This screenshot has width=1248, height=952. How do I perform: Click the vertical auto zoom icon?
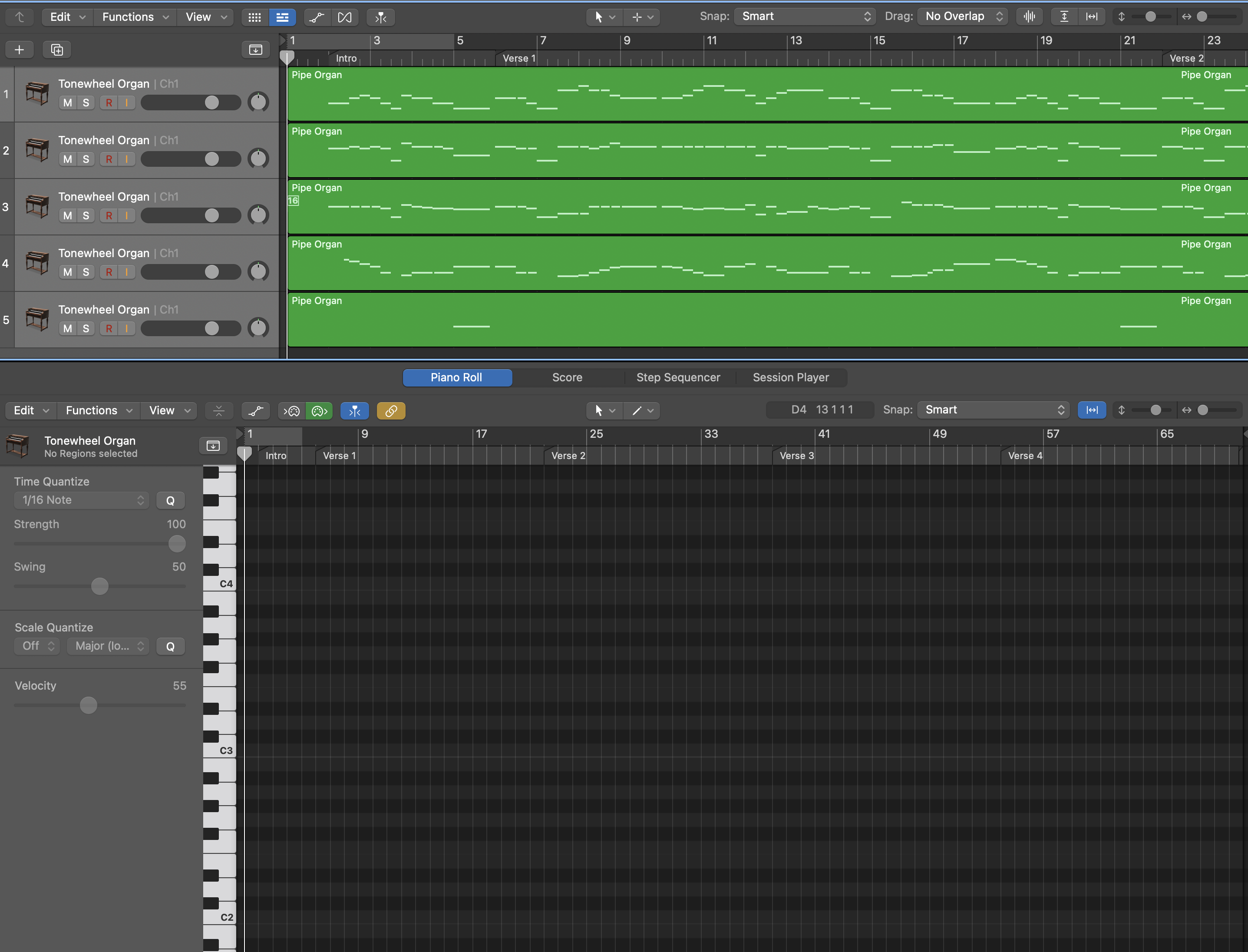pos(1064,17)
